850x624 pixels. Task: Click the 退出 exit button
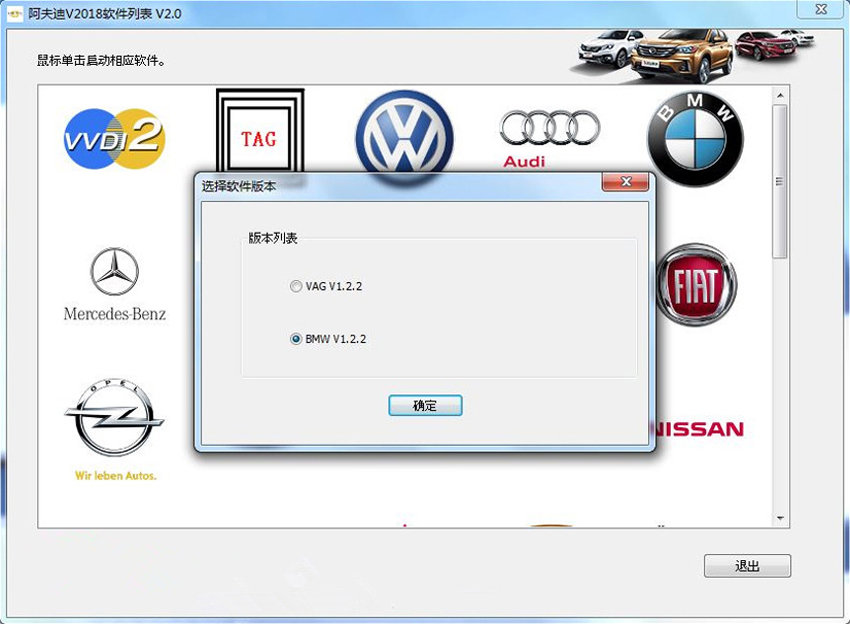747,566
